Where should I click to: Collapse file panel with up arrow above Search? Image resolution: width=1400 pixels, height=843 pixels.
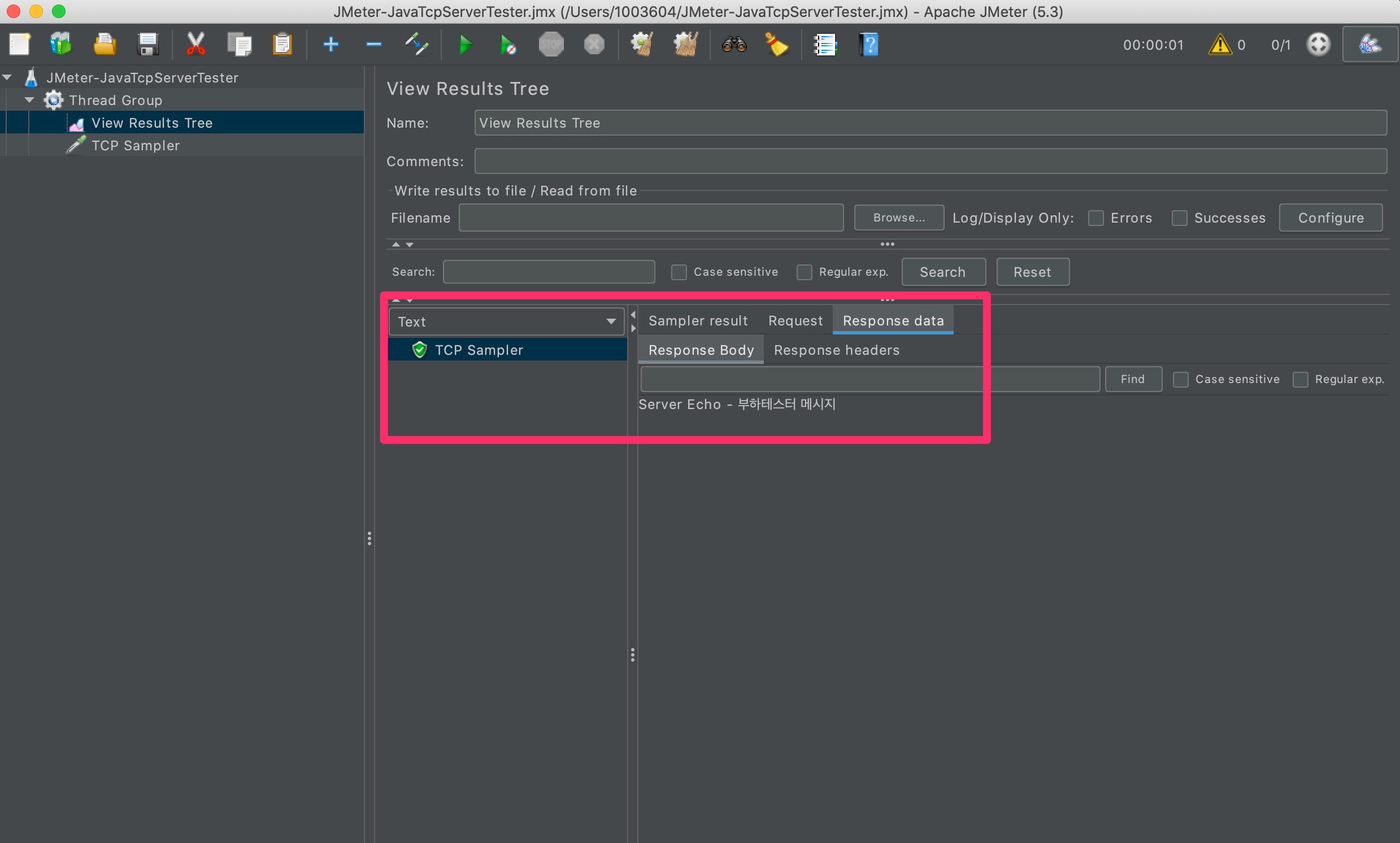(396, 245)
